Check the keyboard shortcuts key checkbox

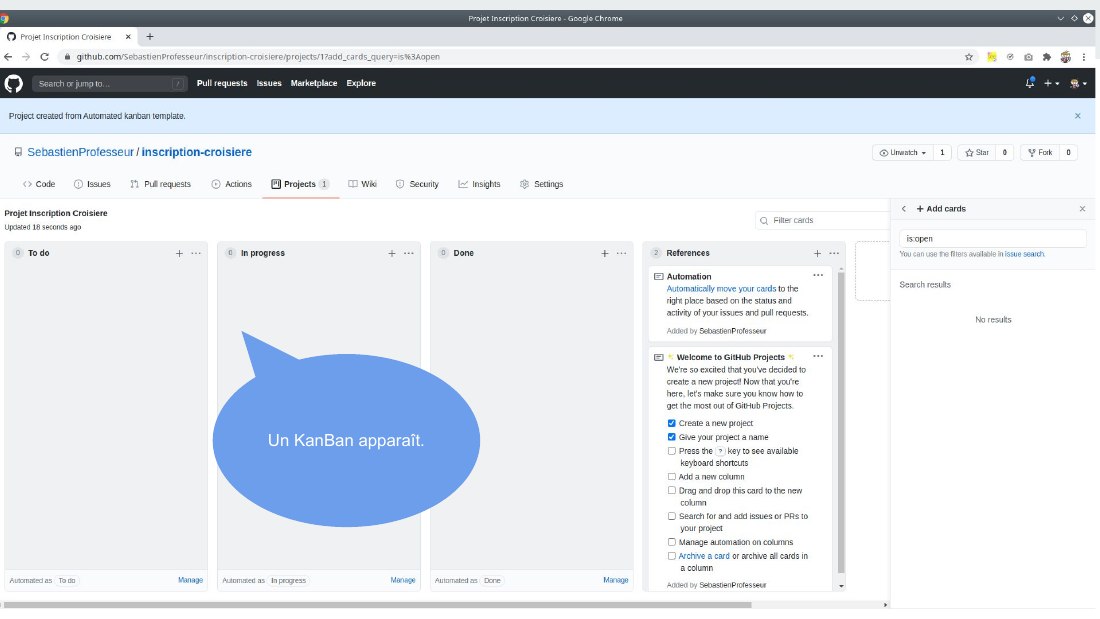point(671,451)
